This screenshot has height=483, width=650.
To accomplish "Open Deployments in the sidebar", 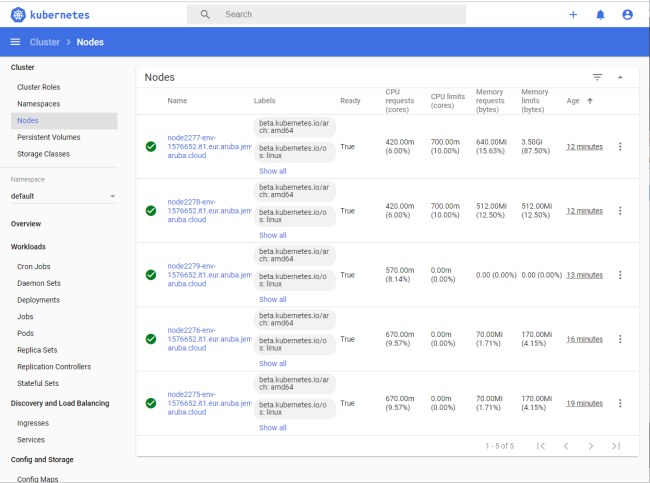I will 38,300.
